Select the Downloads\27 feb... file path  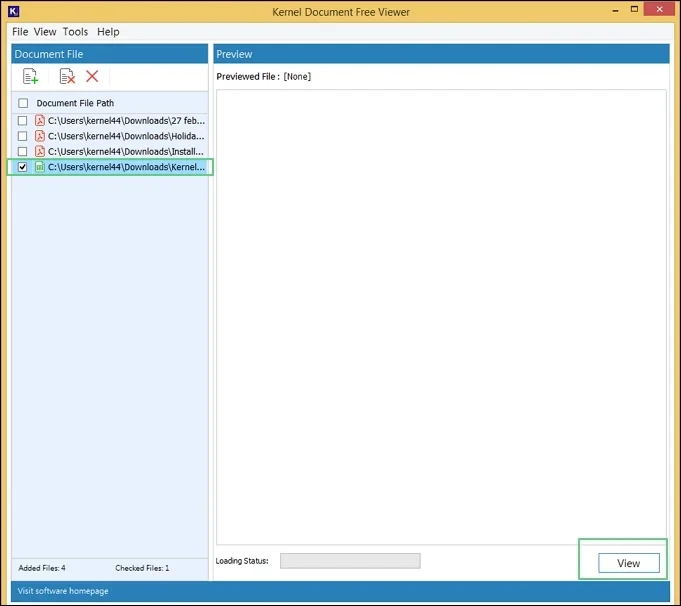coord(126,120)
